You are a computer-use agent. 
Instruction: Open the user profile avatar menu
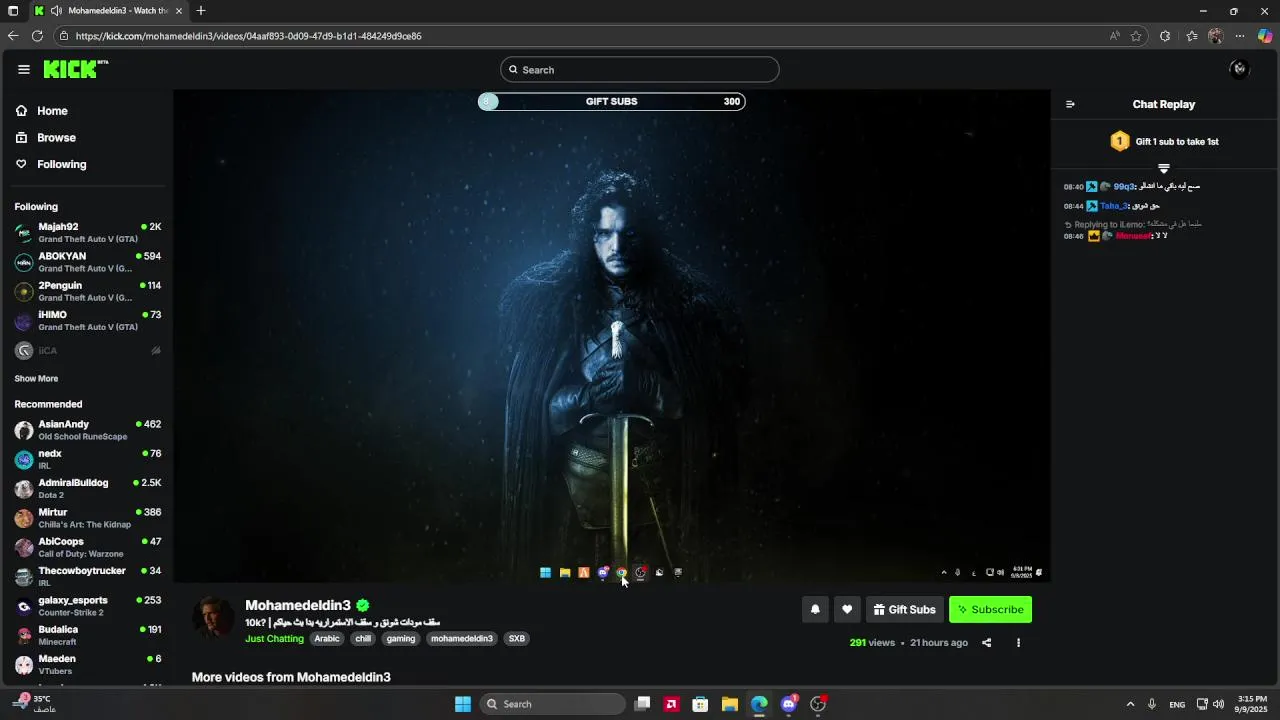(x=1239, y=69)
